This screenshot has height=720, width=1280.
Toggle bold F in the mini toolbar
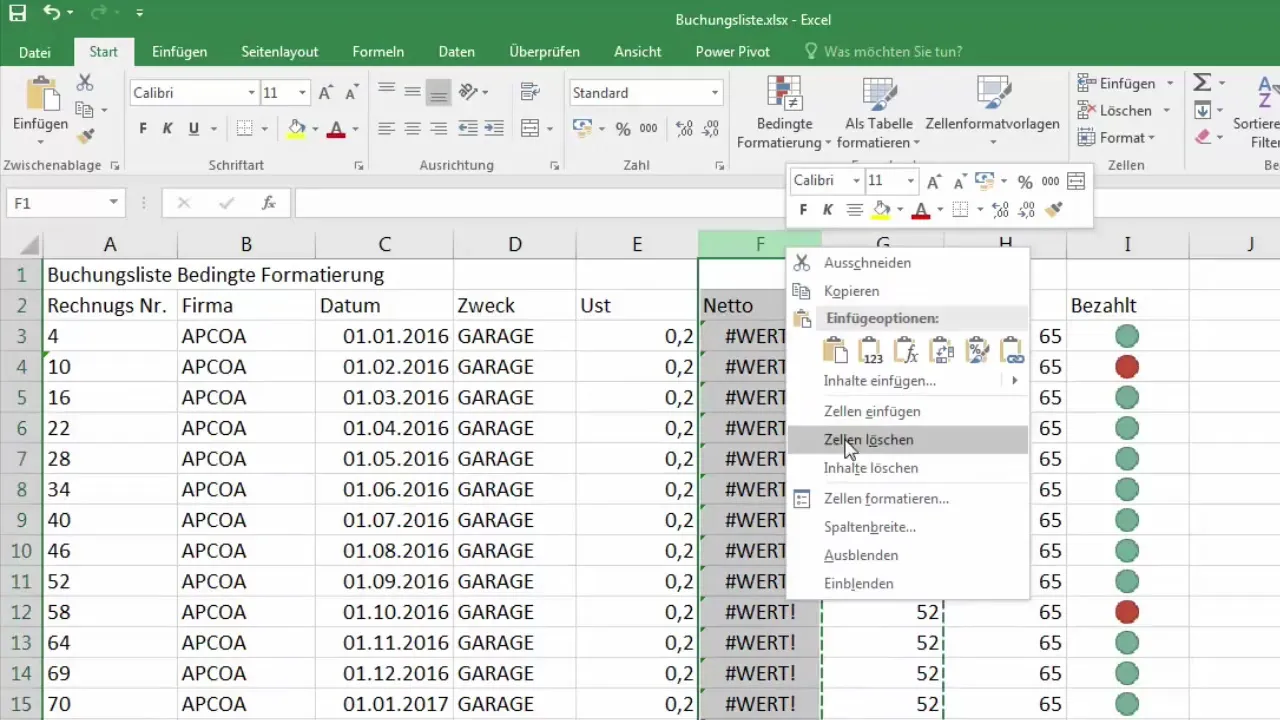(802, 210)
